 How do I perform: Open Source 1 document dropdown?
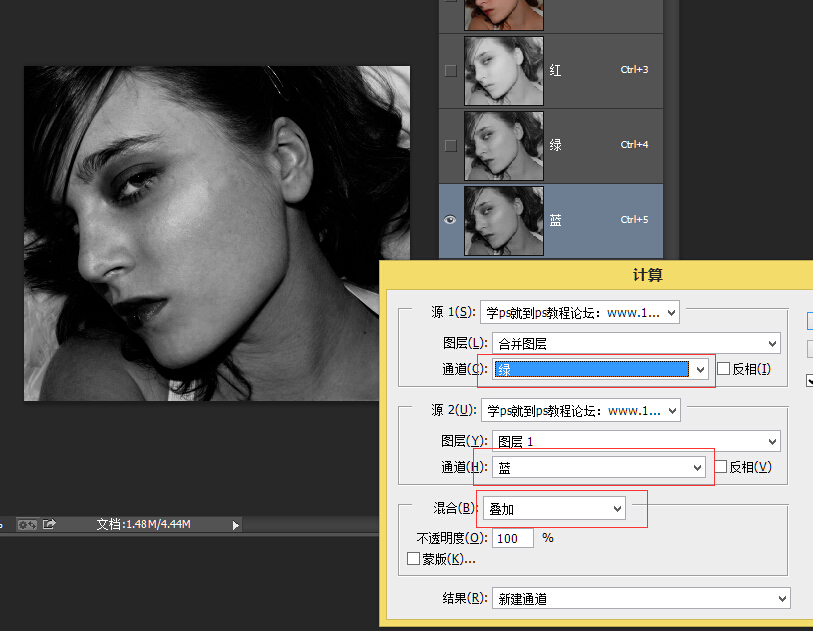click(580, 313)
